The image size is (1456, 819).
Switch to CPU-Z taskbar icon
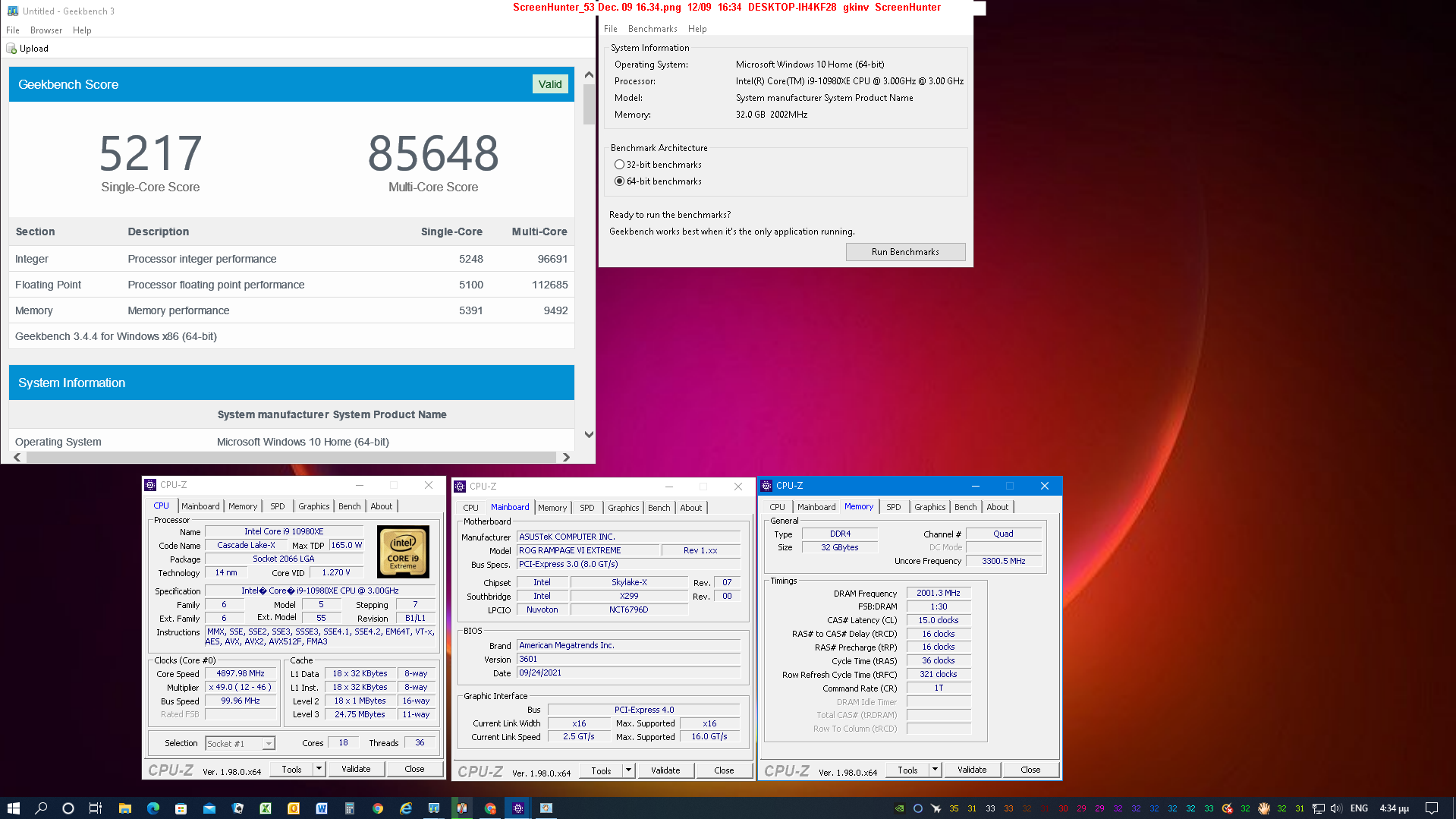pos(518,808)
